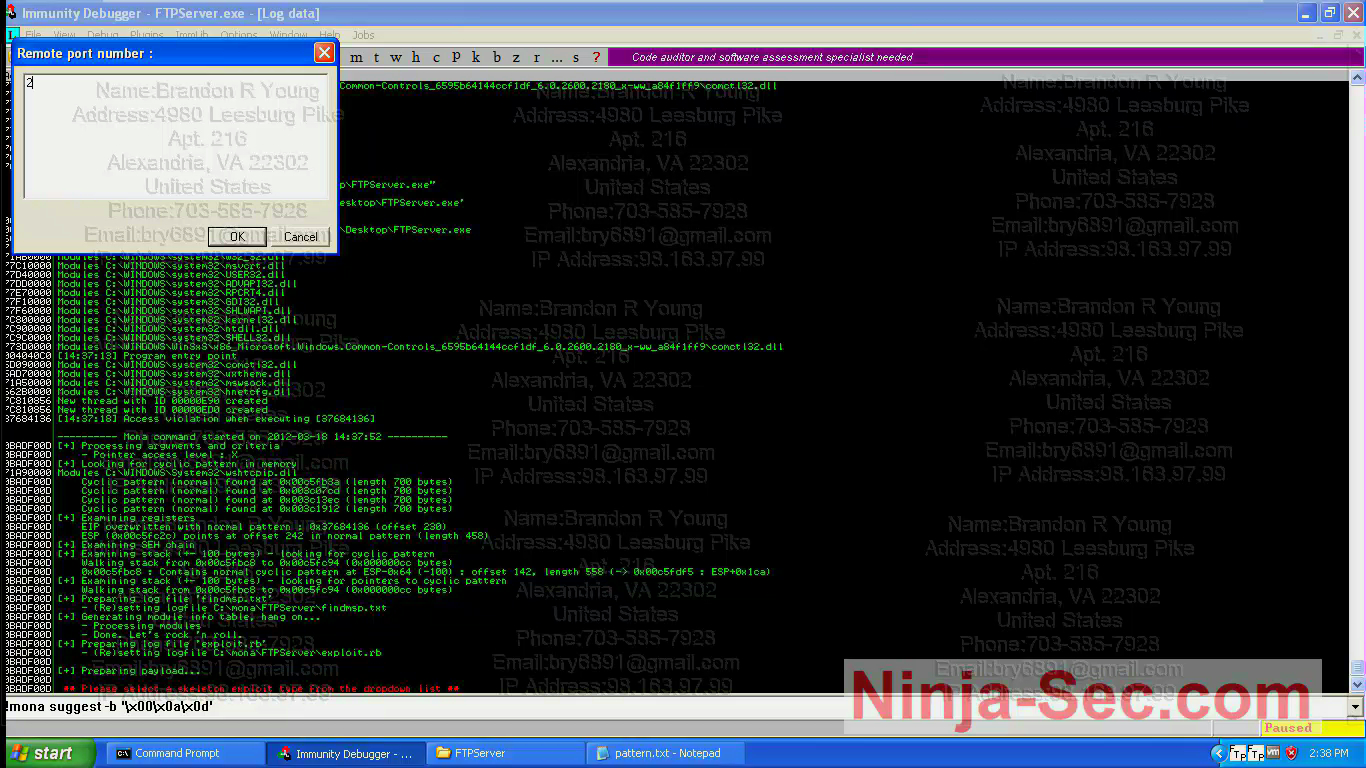Image resolution: width=1366 pixels, height=768 pixels.
Task: Open the Windows list using the 'w' icon
Action: pos(396,57)
